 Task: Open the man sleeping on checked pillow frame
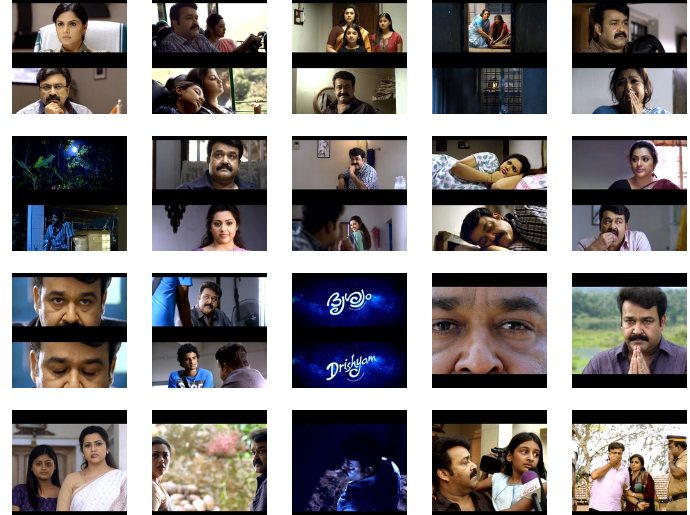tap(489, 228)
